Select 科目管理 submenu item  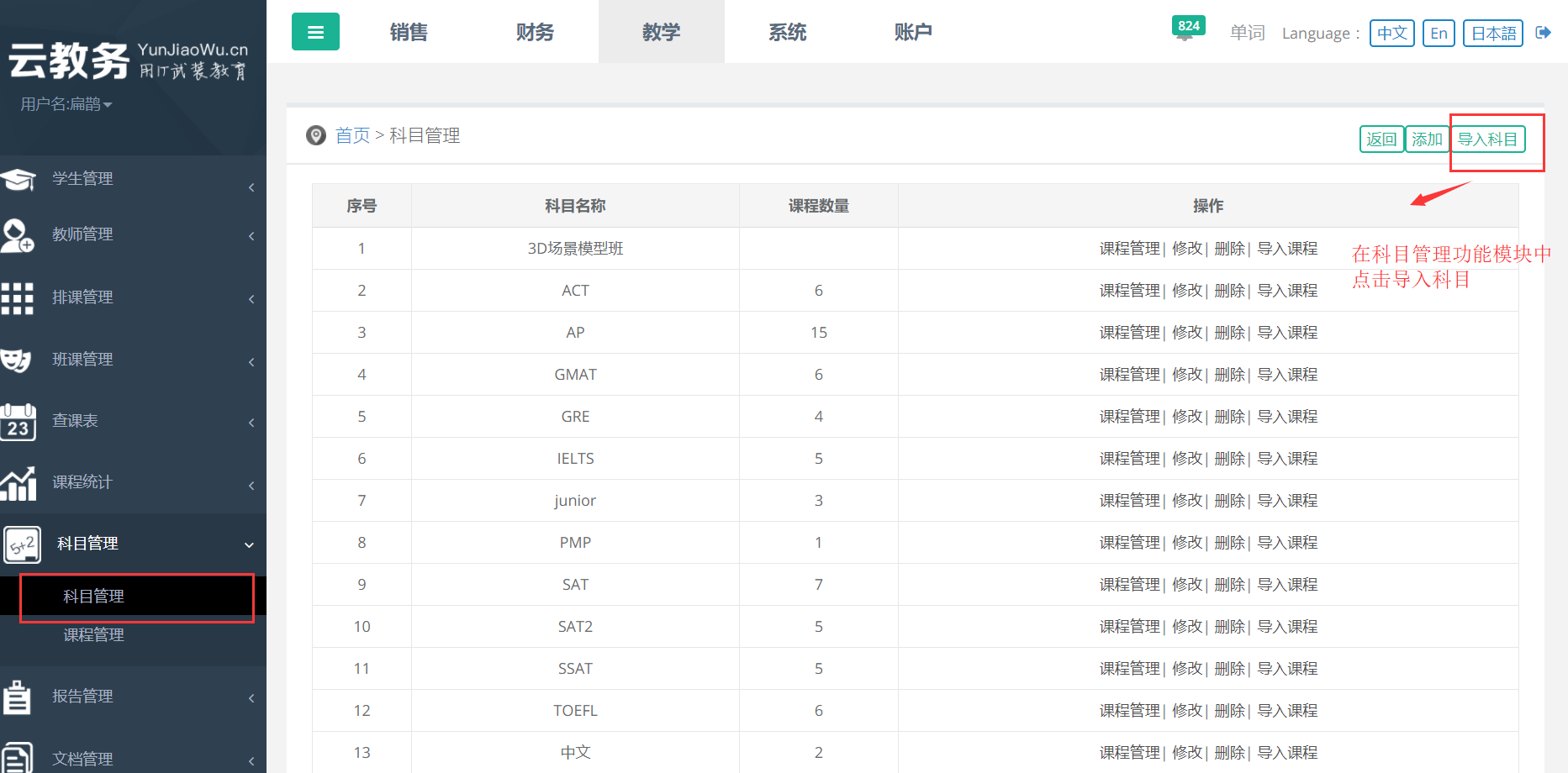(94, 597)
